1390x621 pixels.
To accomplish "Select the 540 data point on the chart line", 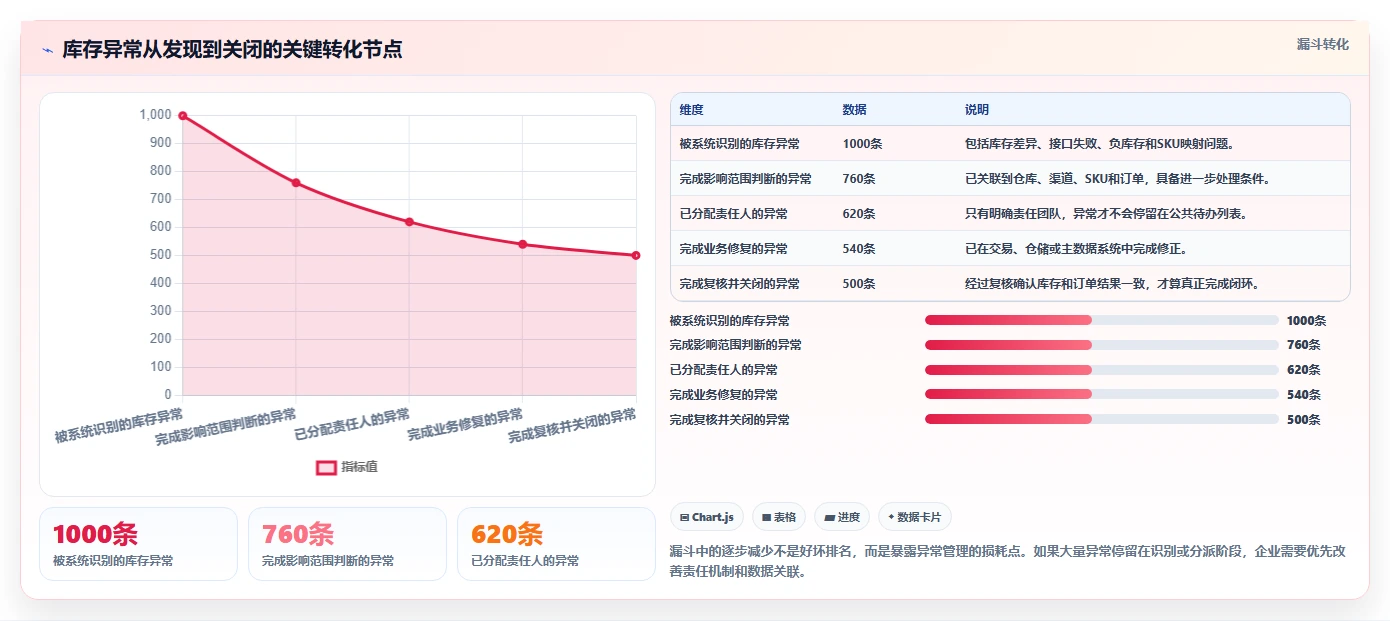I will coord(523,244).
